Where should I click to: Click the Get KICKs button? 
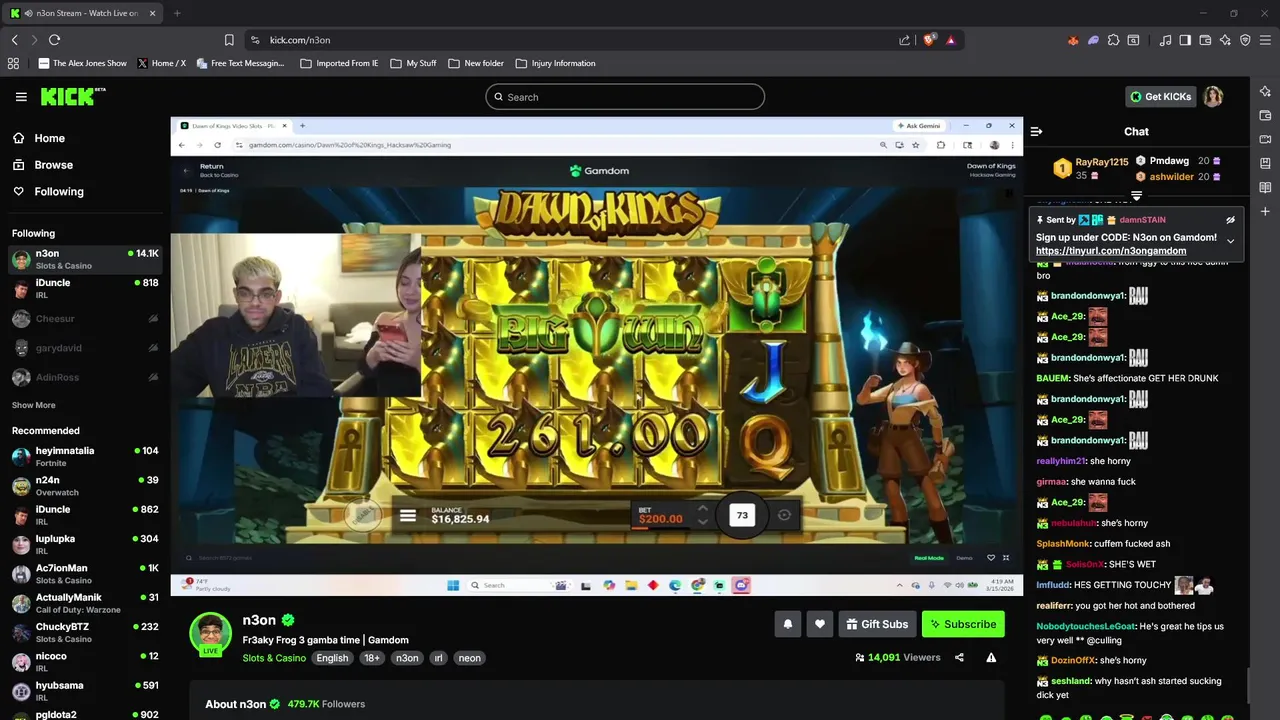pos(1160,96)
